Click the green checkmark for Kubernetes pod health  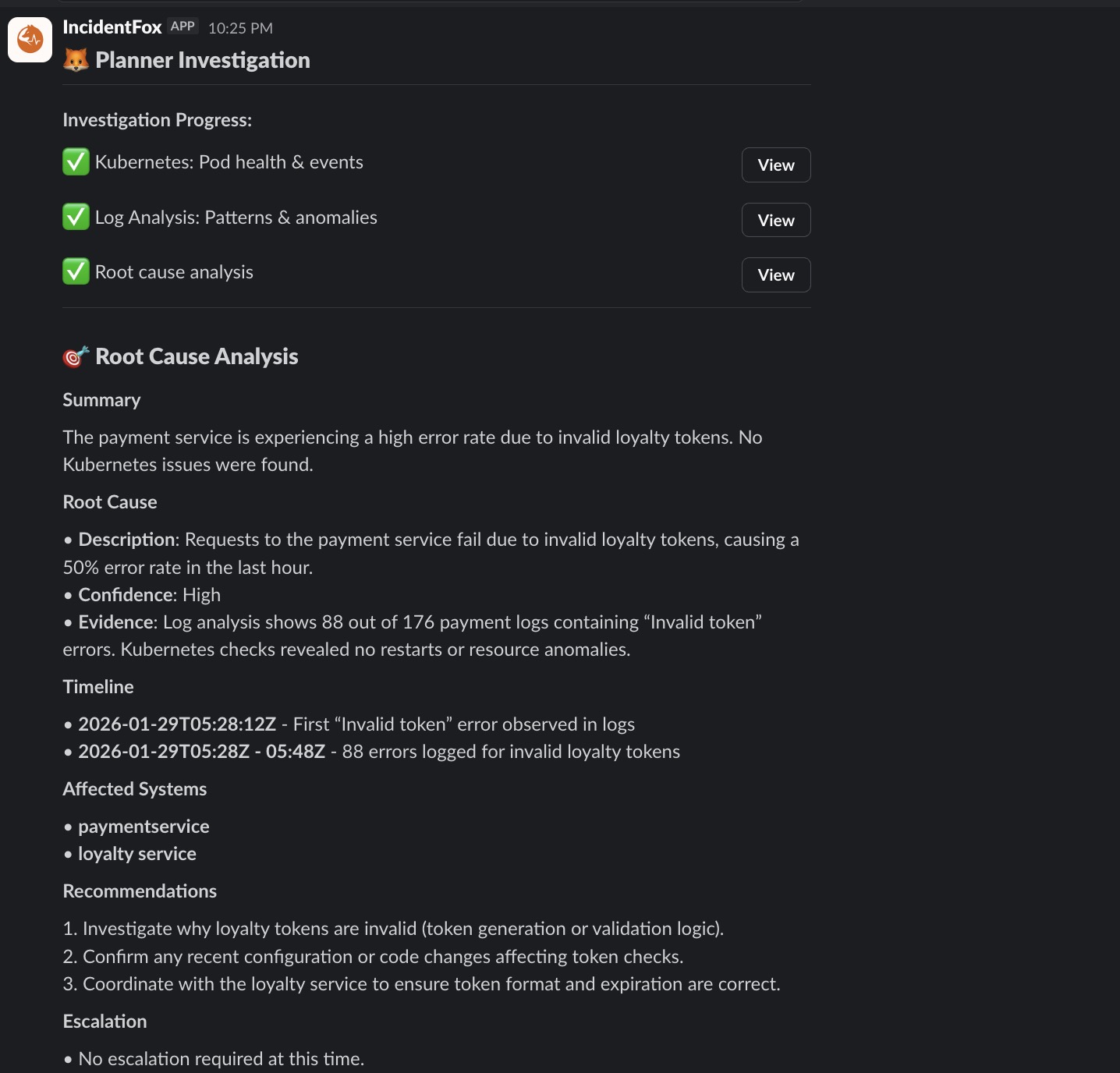click(x=76, y=162)
